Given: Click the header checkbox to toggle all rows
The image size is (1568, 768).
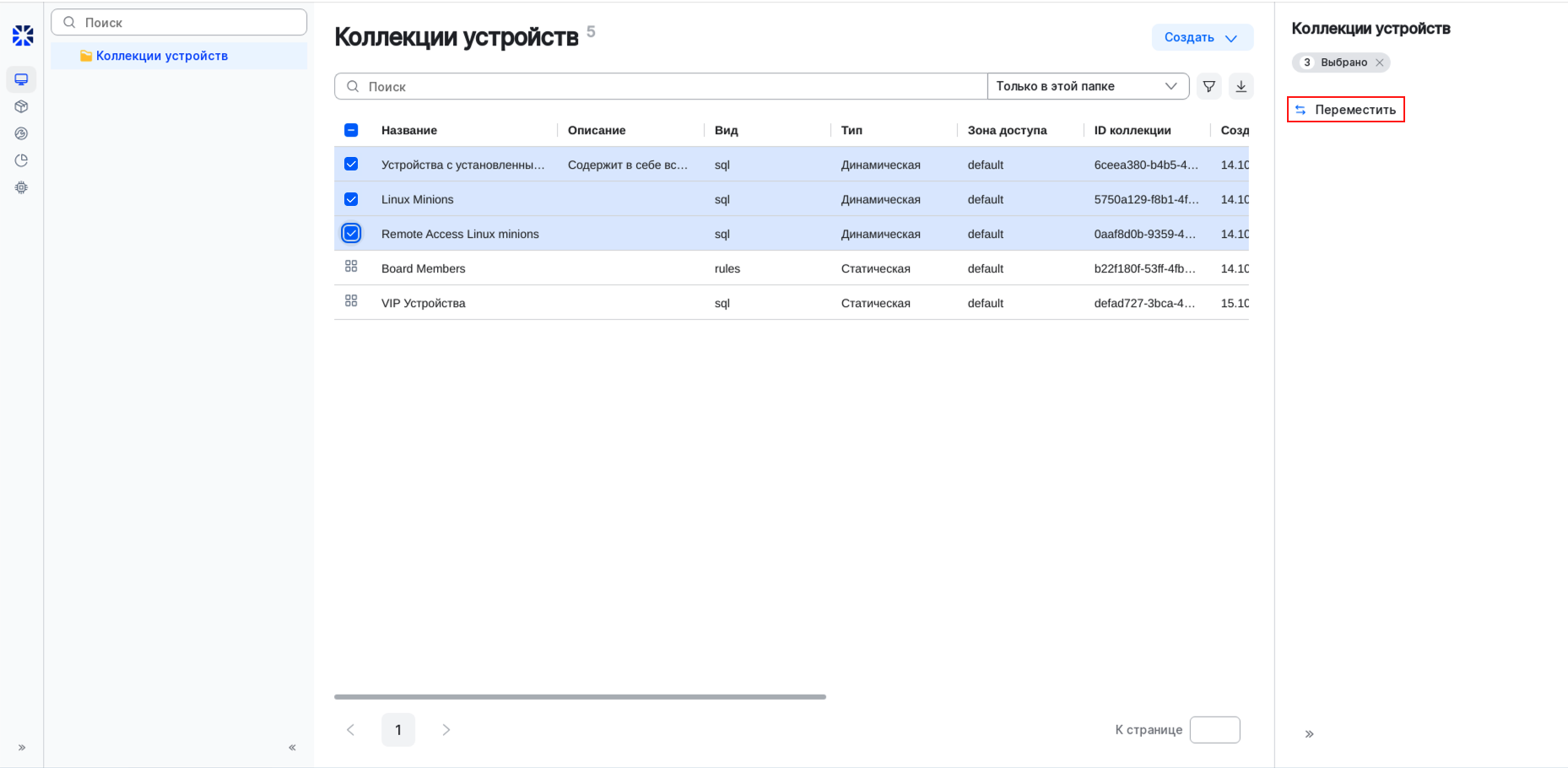Looking at the screenshot, I should [351, 130].
